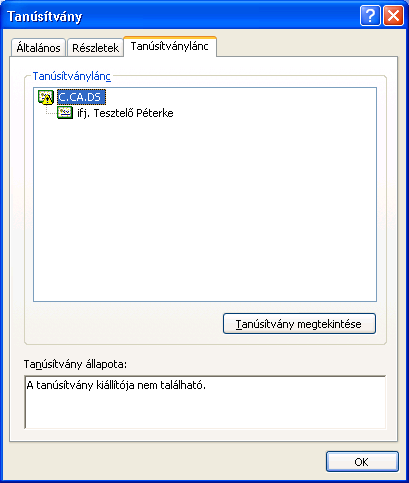
Task: Open the Részletek tab
Action: point(95,48)
